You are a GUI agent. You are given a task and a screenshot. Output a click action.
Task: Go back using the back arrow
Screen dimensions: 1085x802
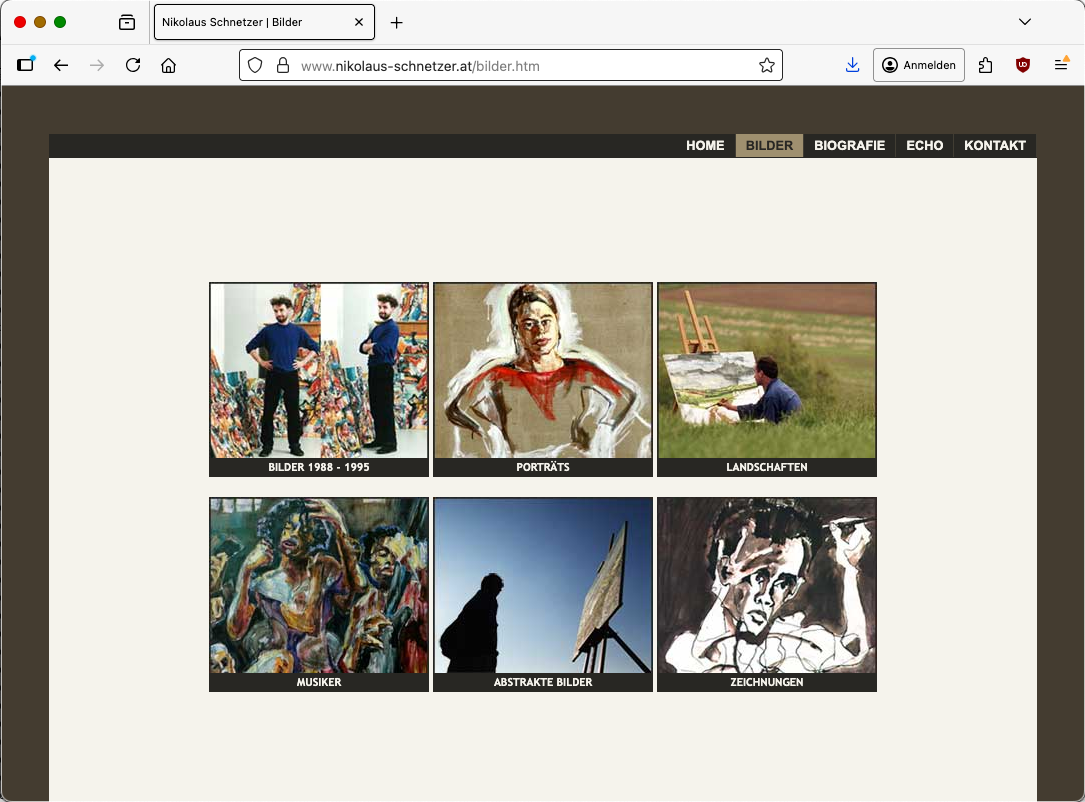[x=61, y=65]
